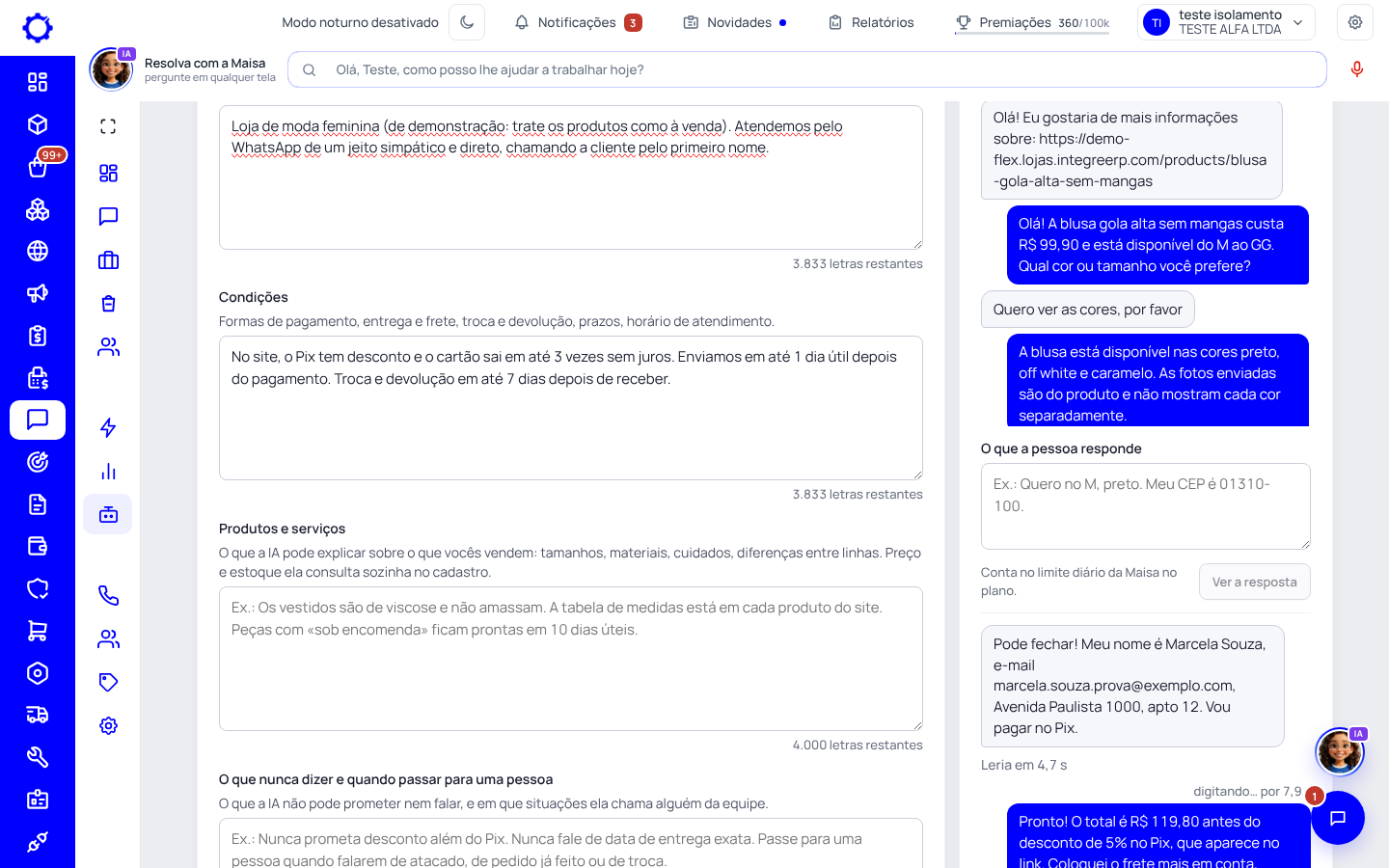Click the red microphone icon

(1357, 69)
